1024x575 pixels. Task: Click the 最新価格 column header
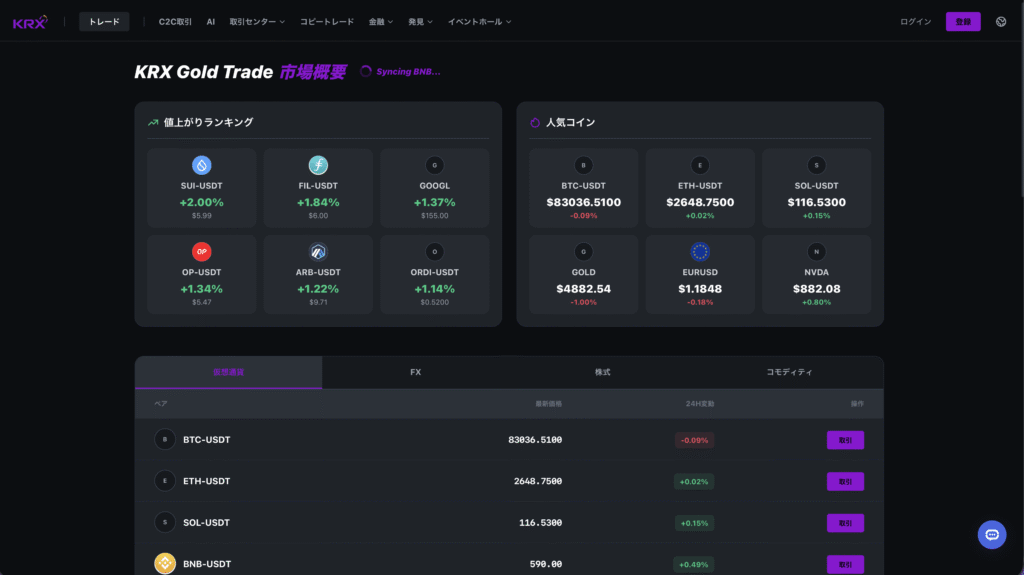click(x=549, y=404)
